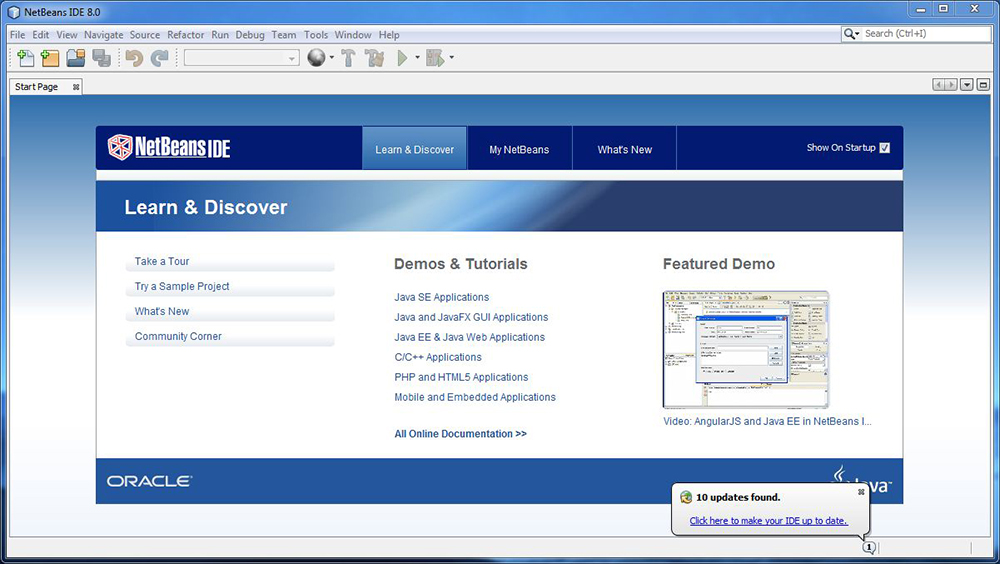Open the Java SE Applications link
Viewport: 1000px width, 564px height.
coord(441,297)
